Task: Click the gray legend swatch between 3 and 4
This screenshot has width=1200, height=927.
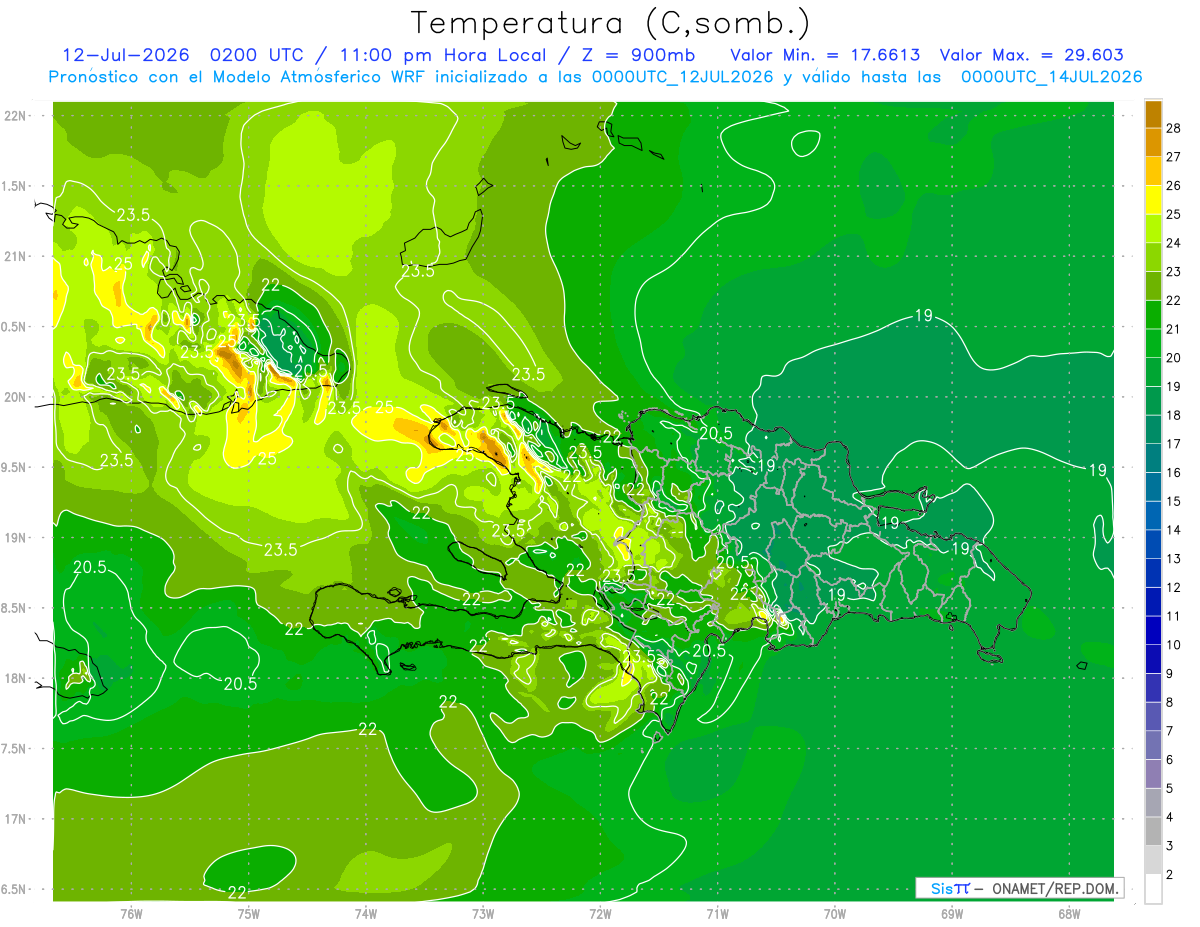Action: [x=1153, y=831]
